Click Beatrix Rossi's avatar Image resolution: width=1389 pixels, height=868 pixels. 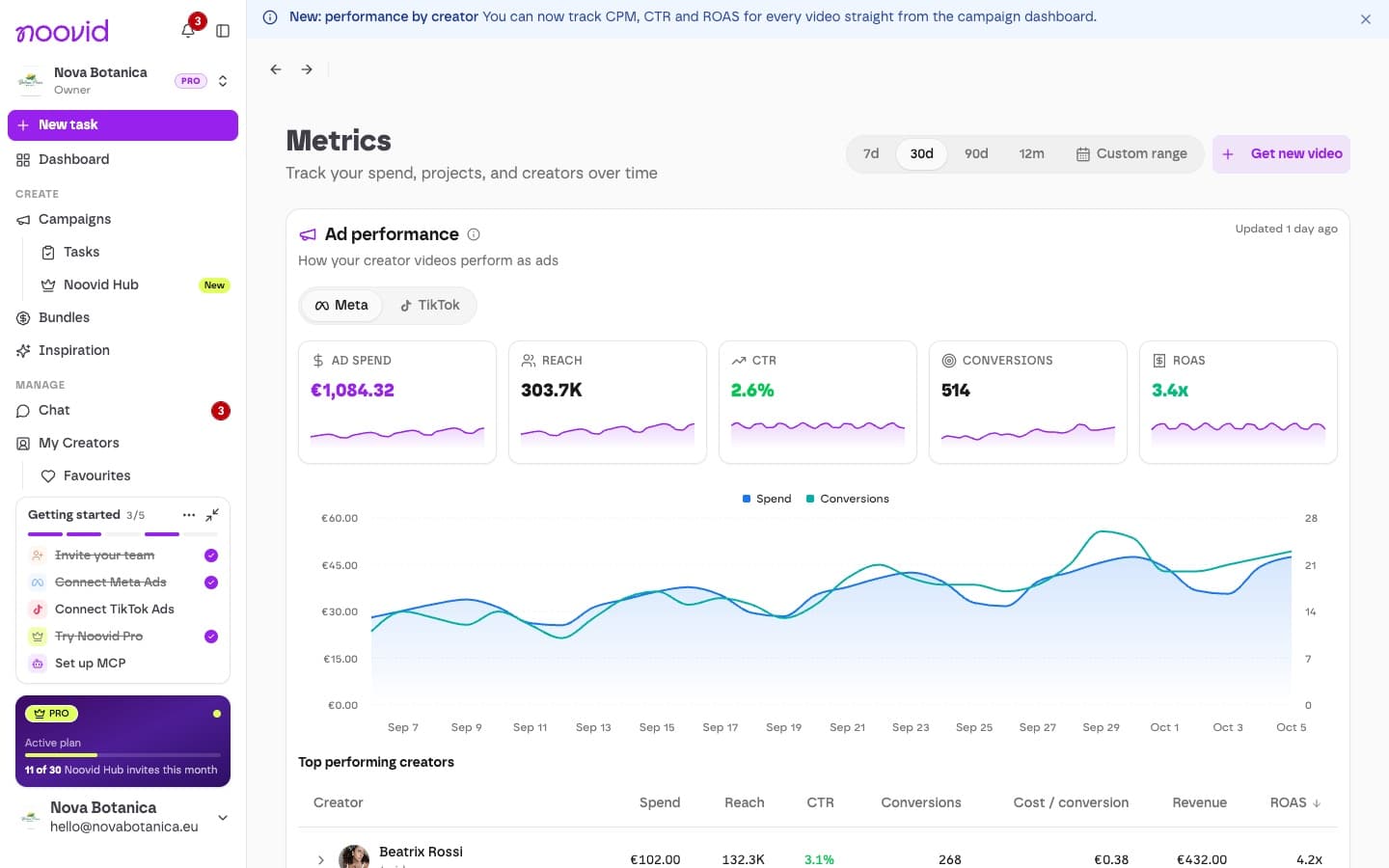(354, 856)
